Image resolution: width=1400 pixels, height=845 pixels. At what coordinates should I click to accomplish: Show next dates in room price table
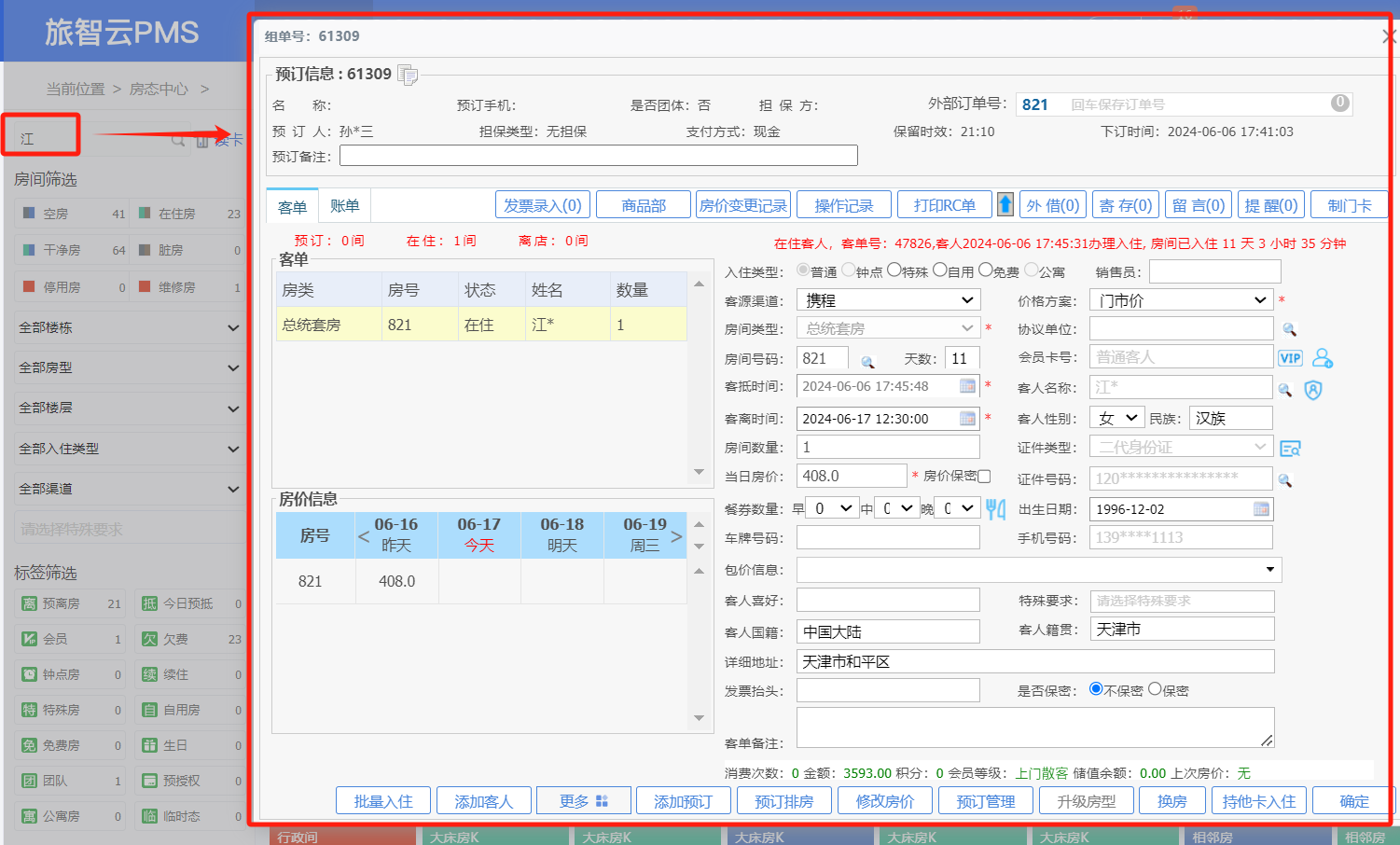677,536
